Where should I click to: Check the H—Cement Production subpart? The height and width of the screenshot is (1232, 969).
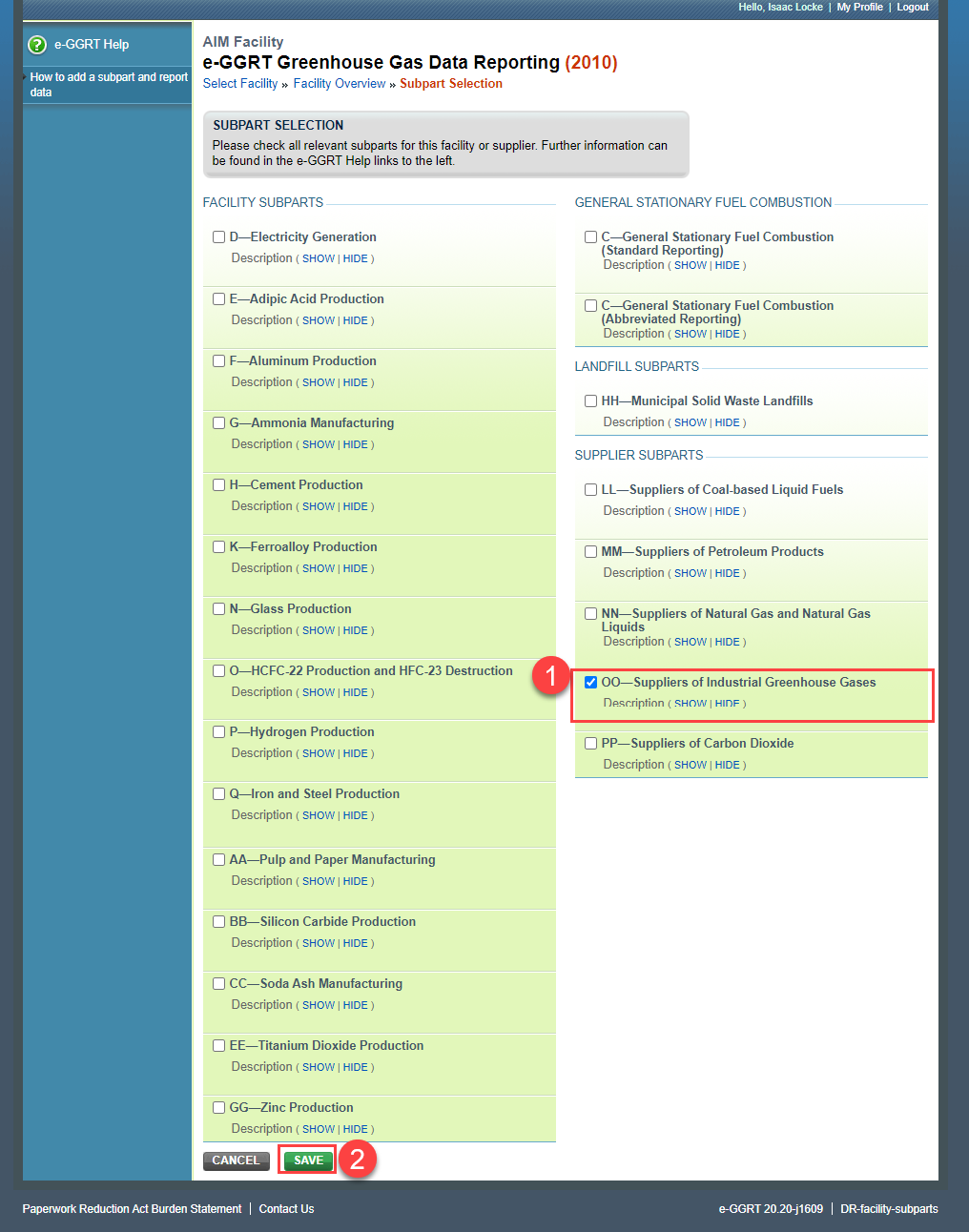coord(218,484)
